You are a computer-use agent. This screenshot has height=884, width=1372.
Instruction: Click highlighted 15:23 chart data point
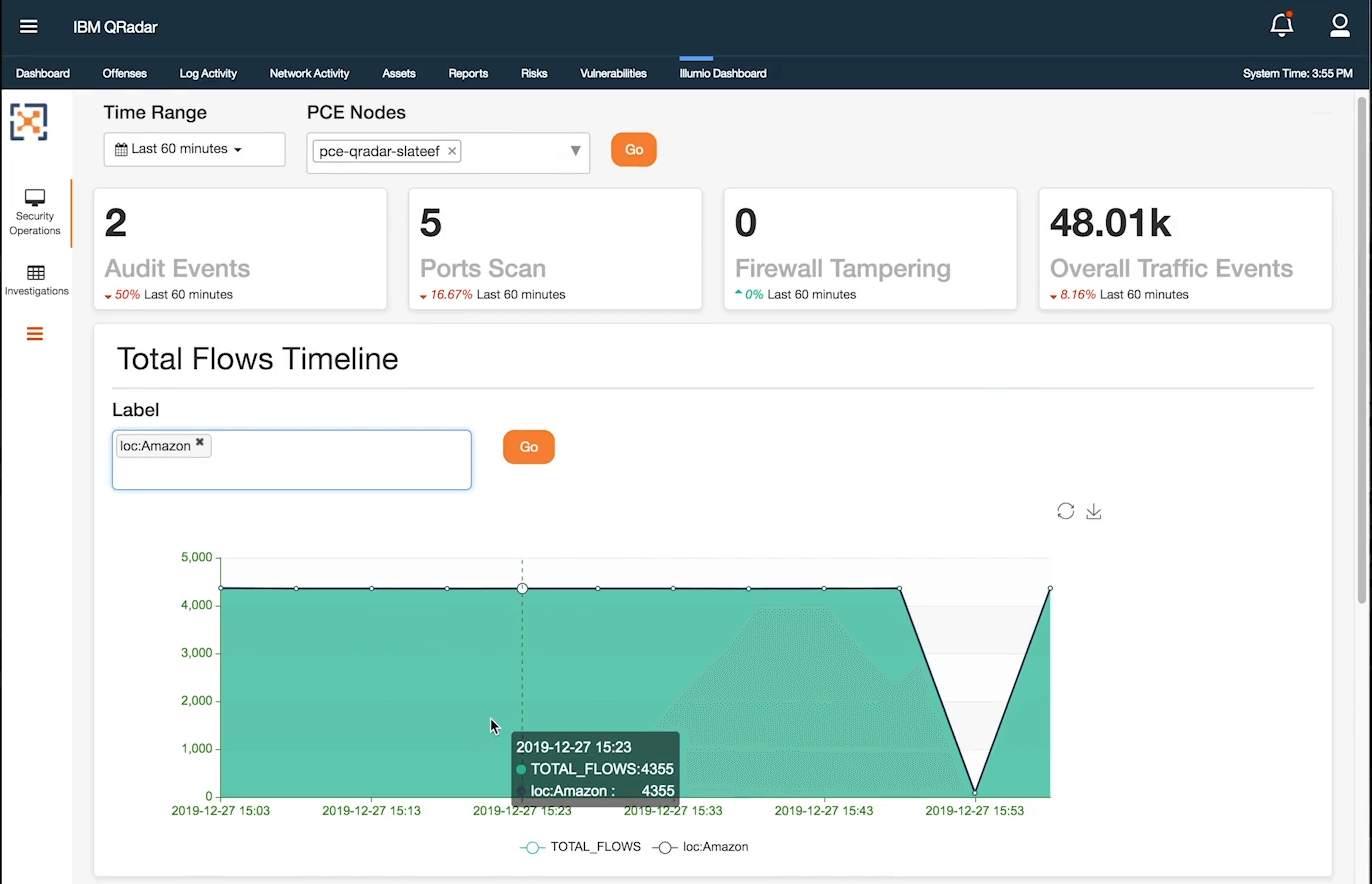pos(522,588)
